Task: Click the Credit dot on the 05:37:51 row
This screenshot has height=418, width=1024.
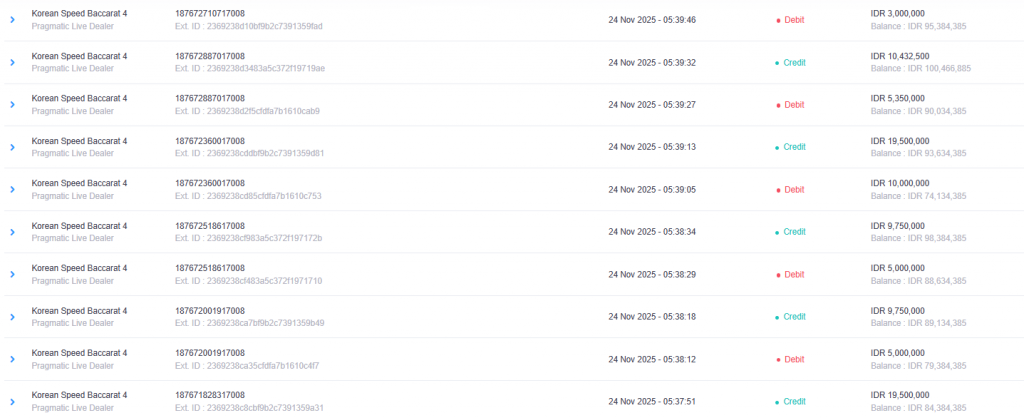Action: click(x=778, y=402)
